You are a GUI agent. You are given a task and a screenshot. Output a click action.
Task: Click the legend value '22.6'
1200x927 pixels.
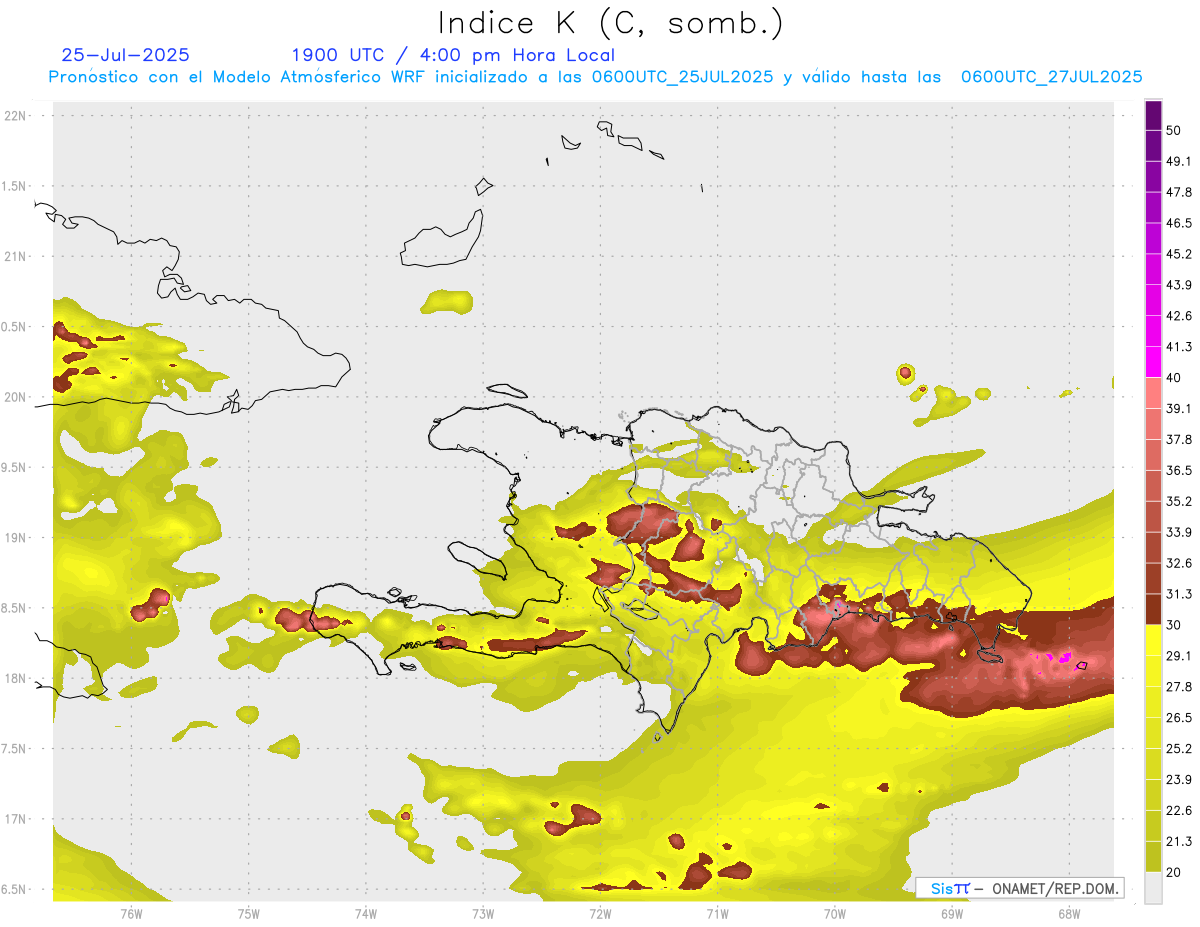tap(1179, 811)
